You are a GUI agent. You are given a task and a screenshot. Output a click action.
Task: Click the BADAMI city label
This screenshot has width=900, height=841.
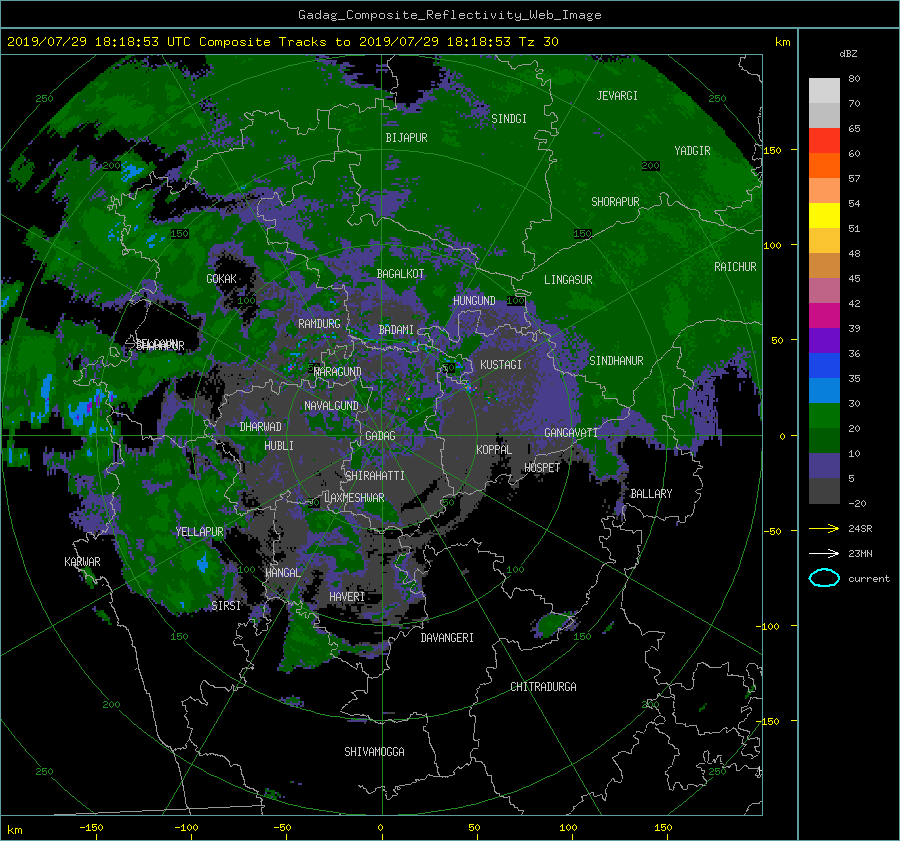396,330
